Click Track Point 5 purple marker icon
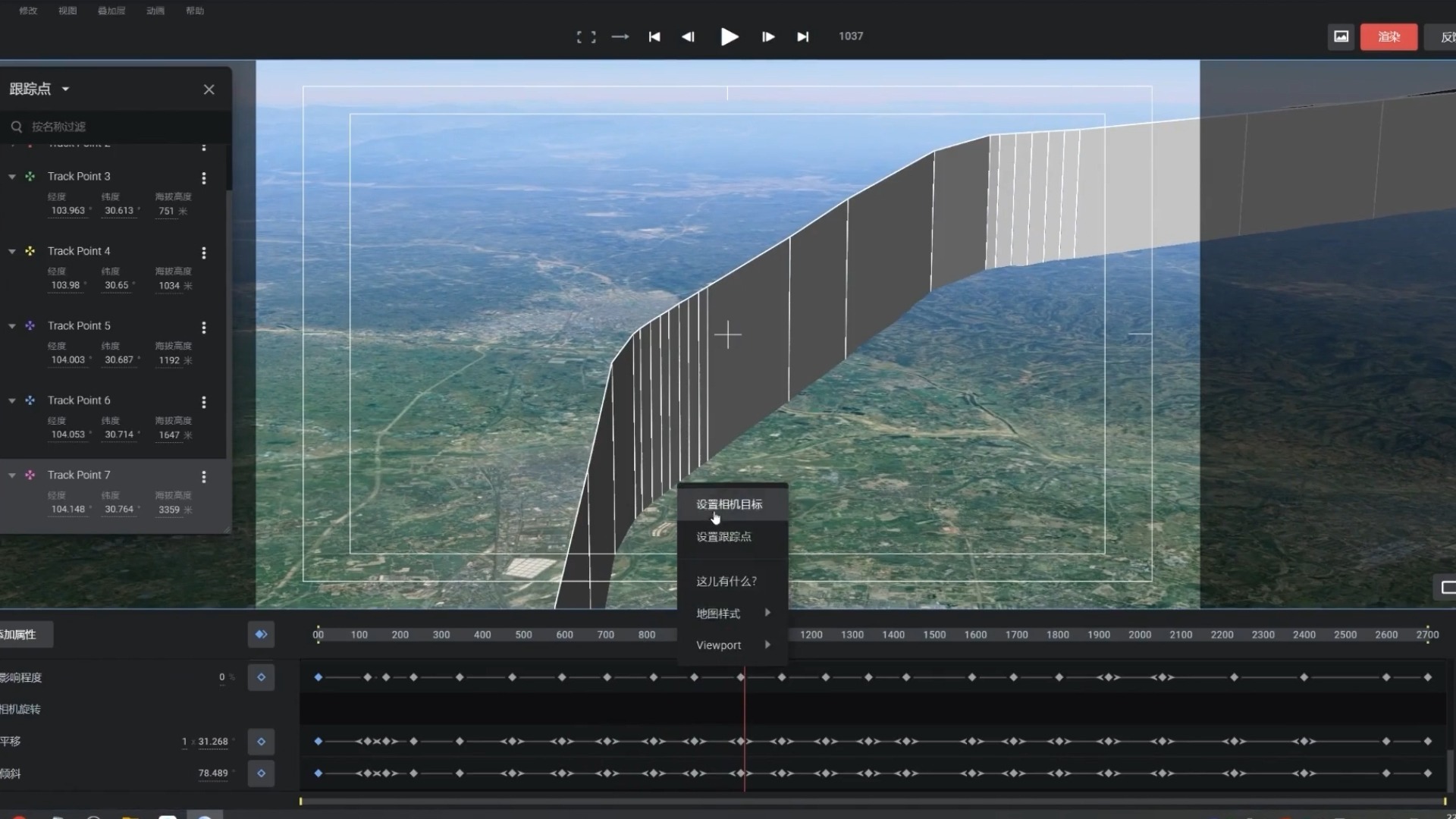The height and width of the screenshot is (819, 1456). pos(30,326)
